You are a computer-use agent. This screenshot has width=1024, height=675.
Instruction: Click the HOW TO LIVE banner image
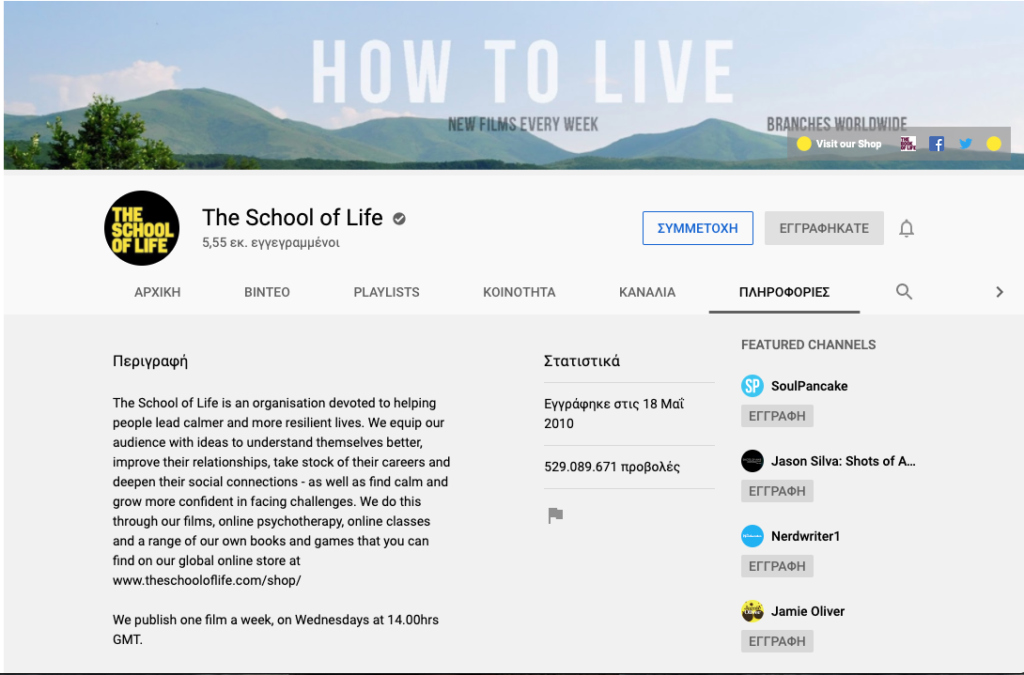[x=513, y=85]
